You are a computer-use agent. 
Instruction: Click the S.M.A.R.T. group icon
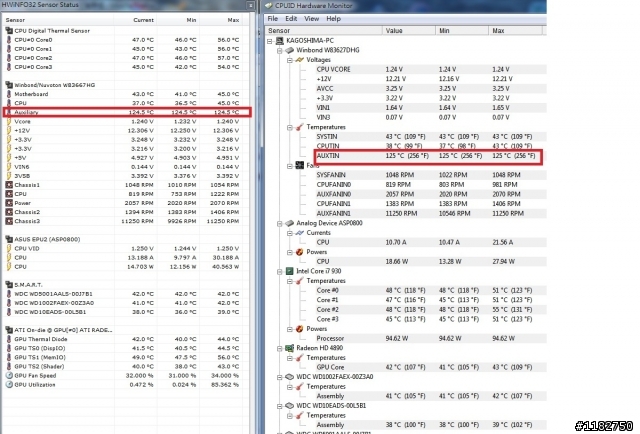[x=9, y=285]
